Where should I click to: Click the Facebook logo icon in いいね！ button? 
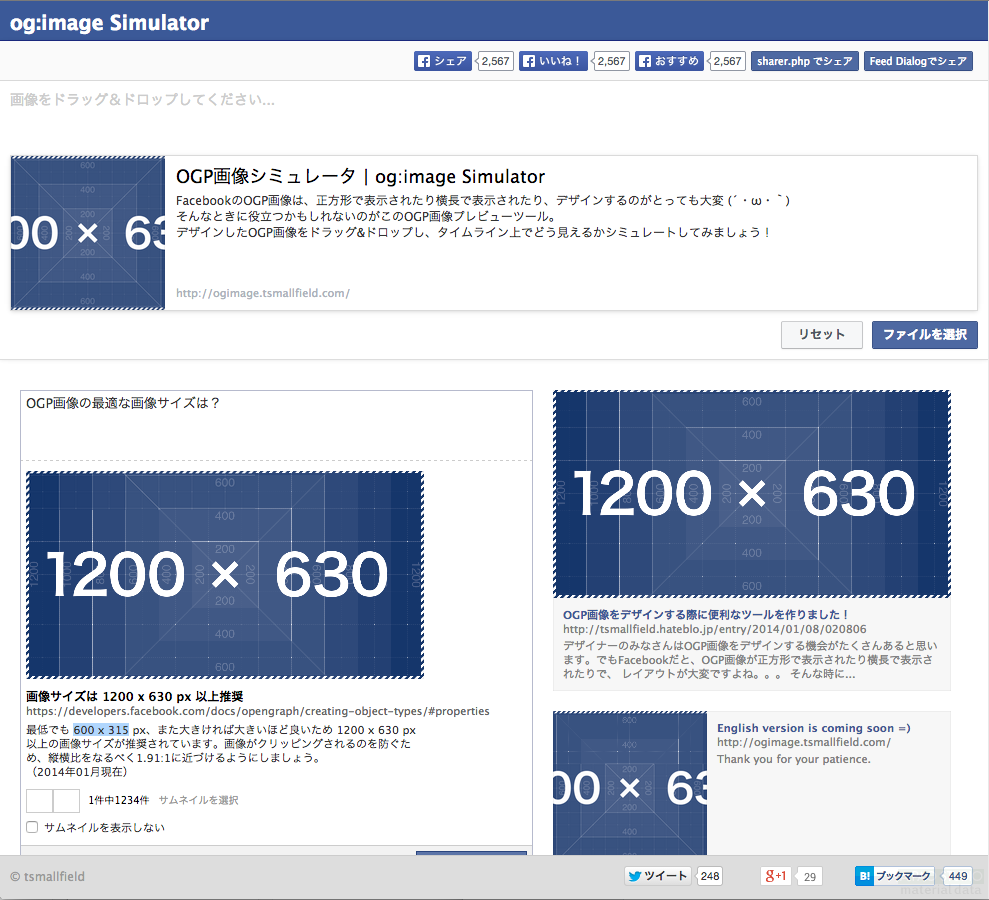pos(529,61)
